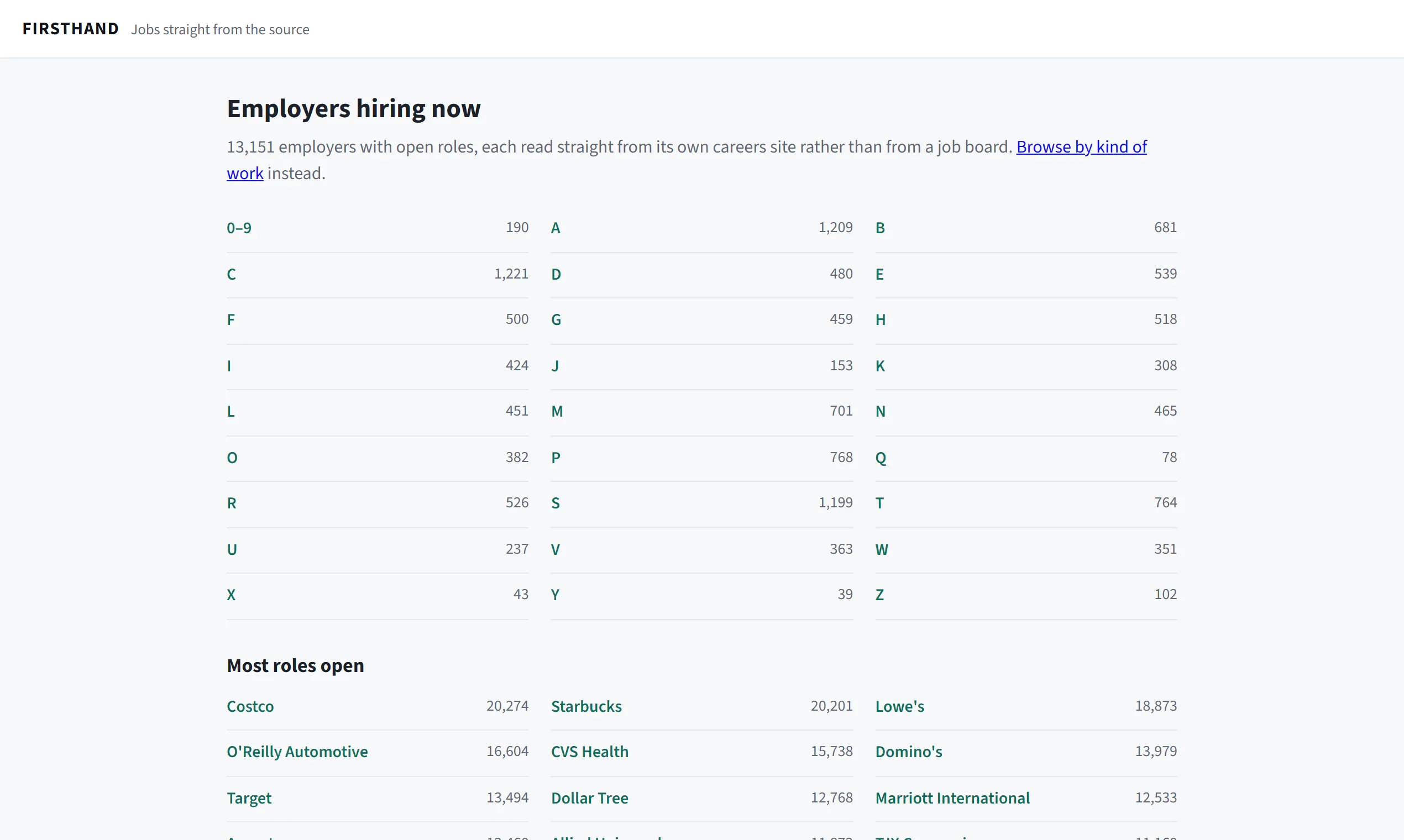
Task: View Dollar Tree job listings
Action: tap(590, 798)
